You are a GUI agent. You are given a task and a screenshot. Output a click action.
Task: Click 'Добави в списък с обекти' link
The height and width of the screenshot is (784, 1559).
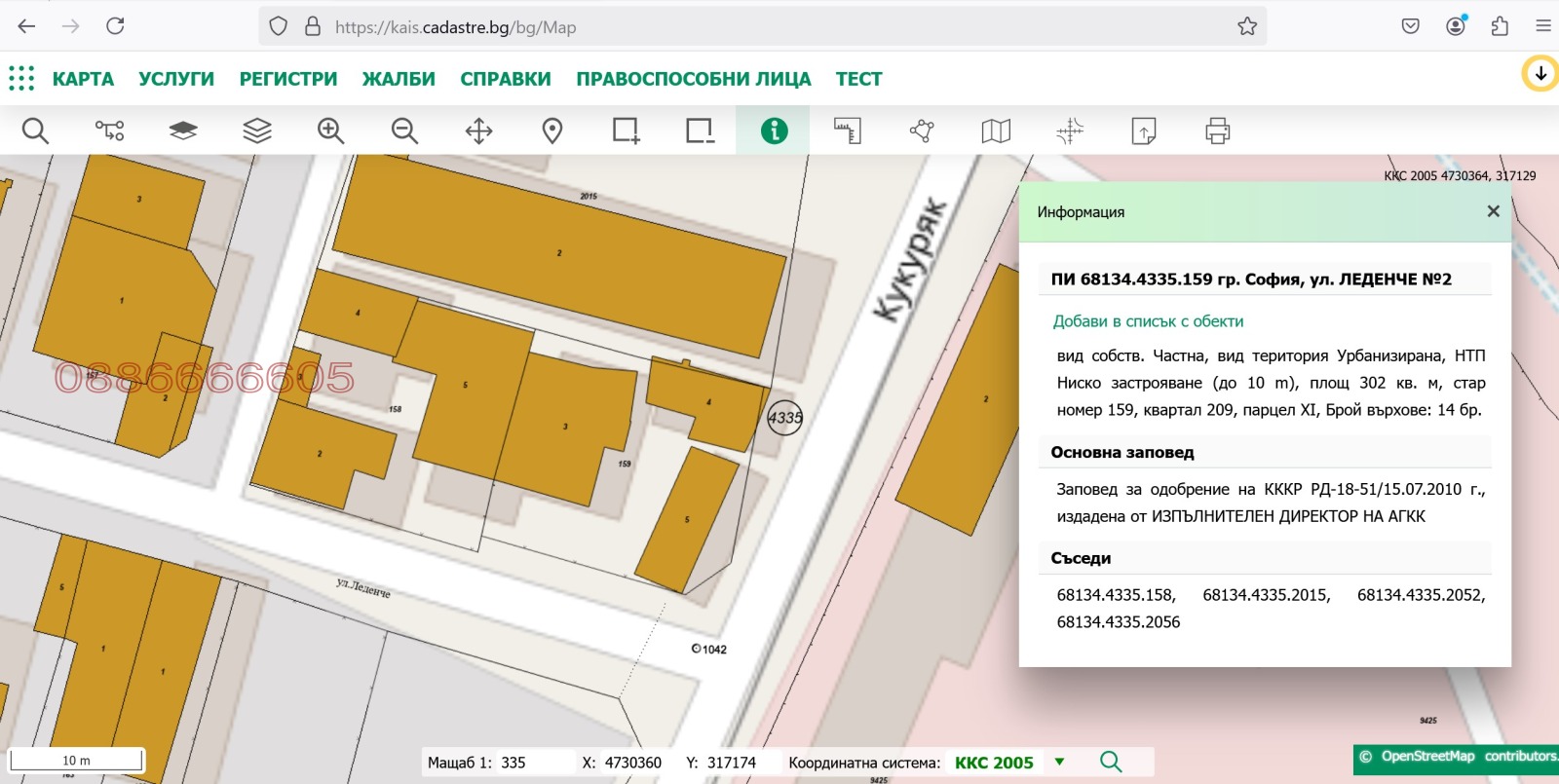tap(1148, 321)
